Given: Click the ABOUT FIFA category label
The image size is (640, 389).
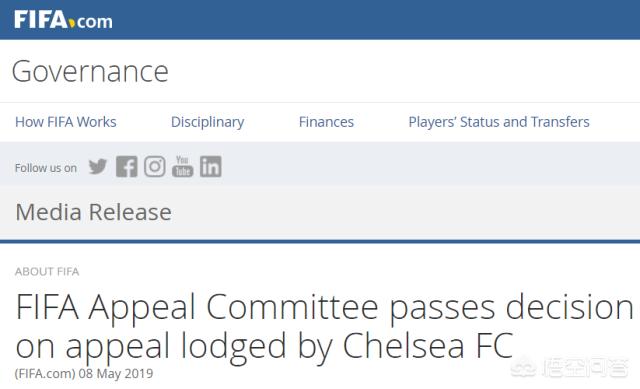Looking at the screenshot, I should click(47, 271).
